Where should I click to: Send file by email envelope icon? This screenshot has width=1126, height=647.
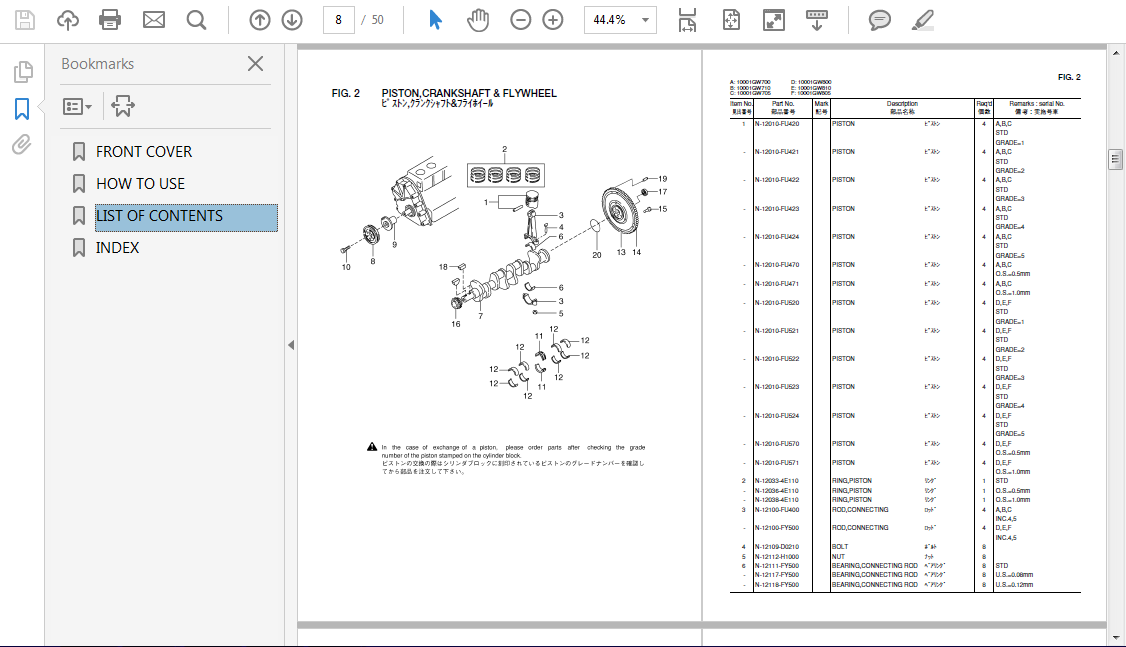pos(154,20)
